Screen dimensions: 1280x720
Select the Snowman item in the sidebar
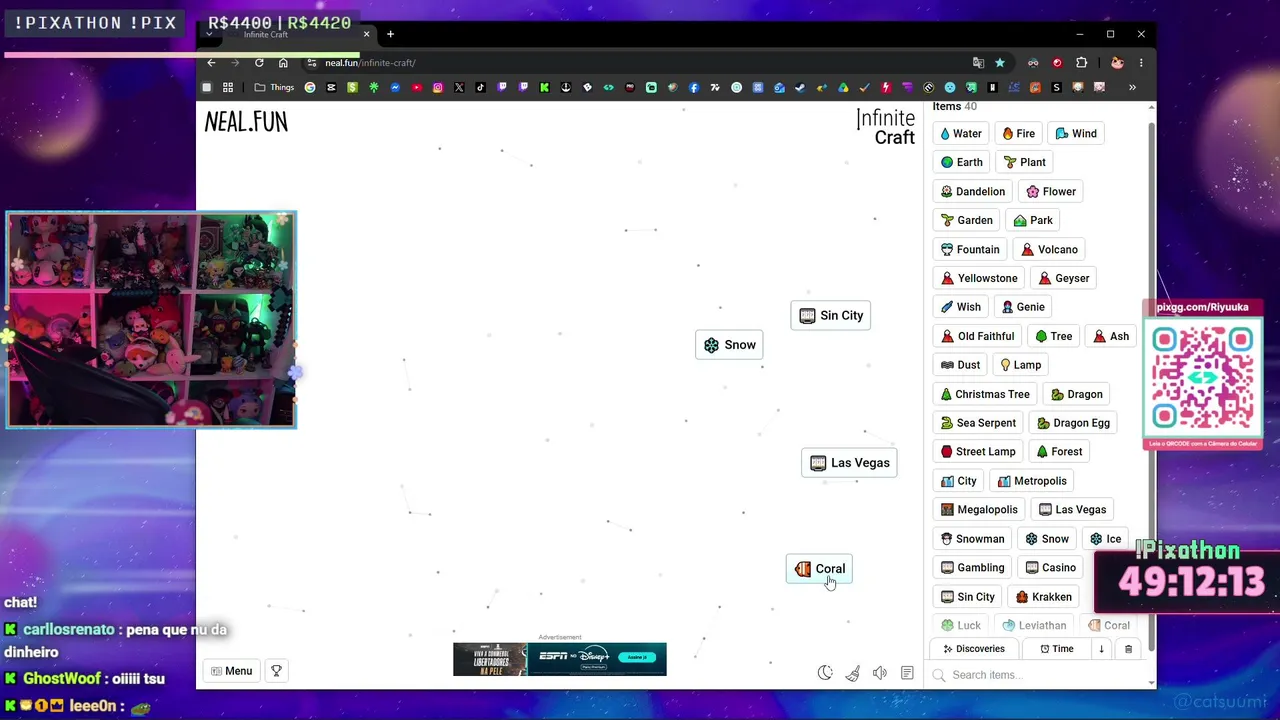[972, 539]
